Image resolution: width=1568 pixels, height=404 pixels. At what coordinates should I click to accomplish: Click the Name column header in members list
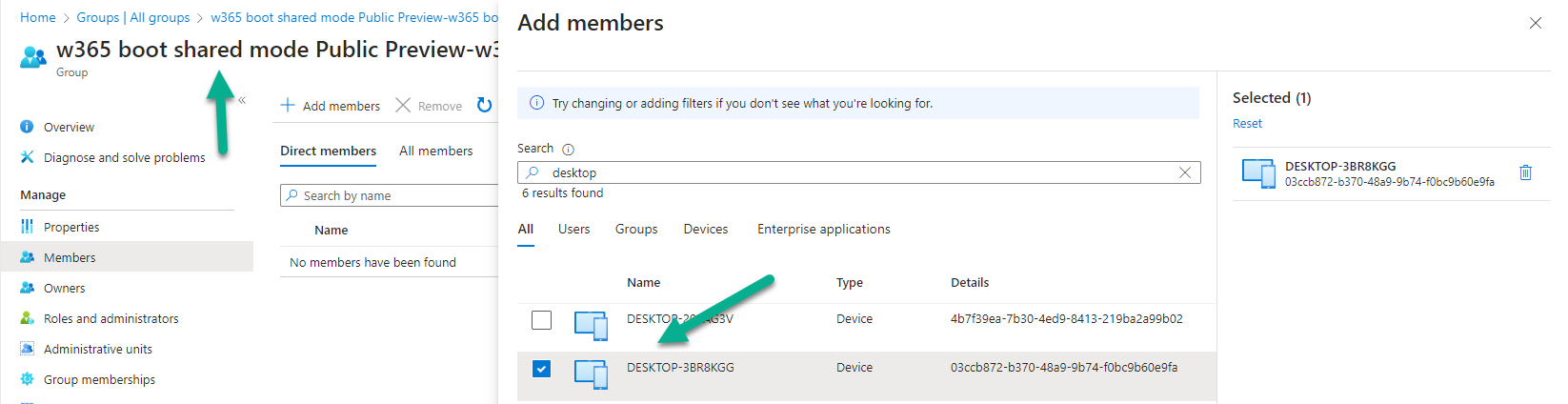tap(331, 230)
